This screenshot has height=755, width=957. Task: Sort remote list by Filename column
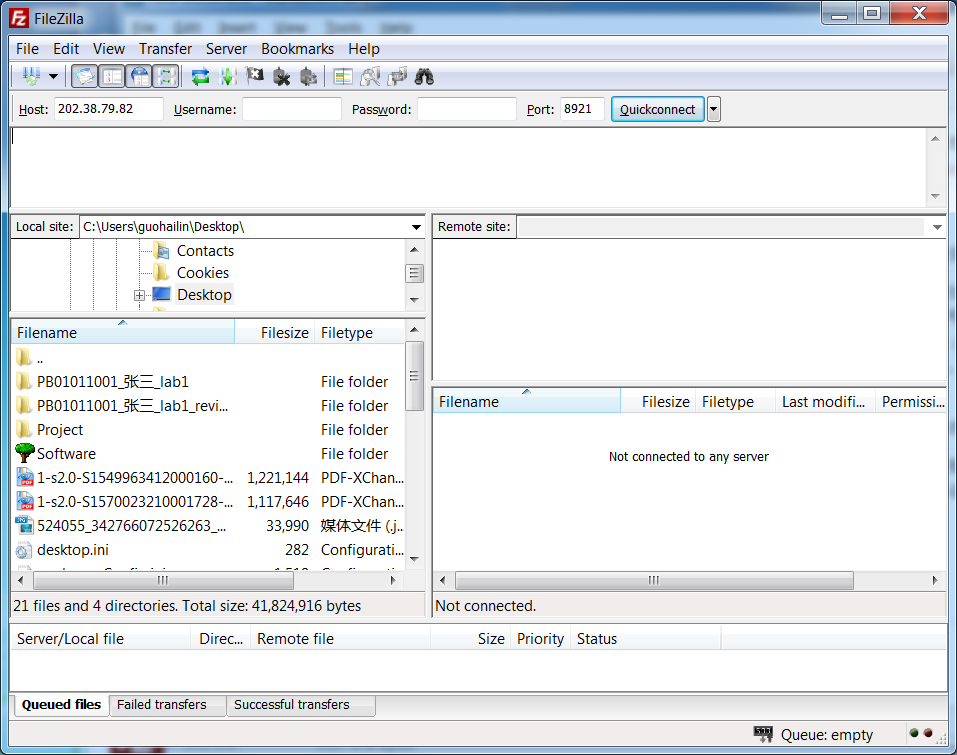click(526, 402)
